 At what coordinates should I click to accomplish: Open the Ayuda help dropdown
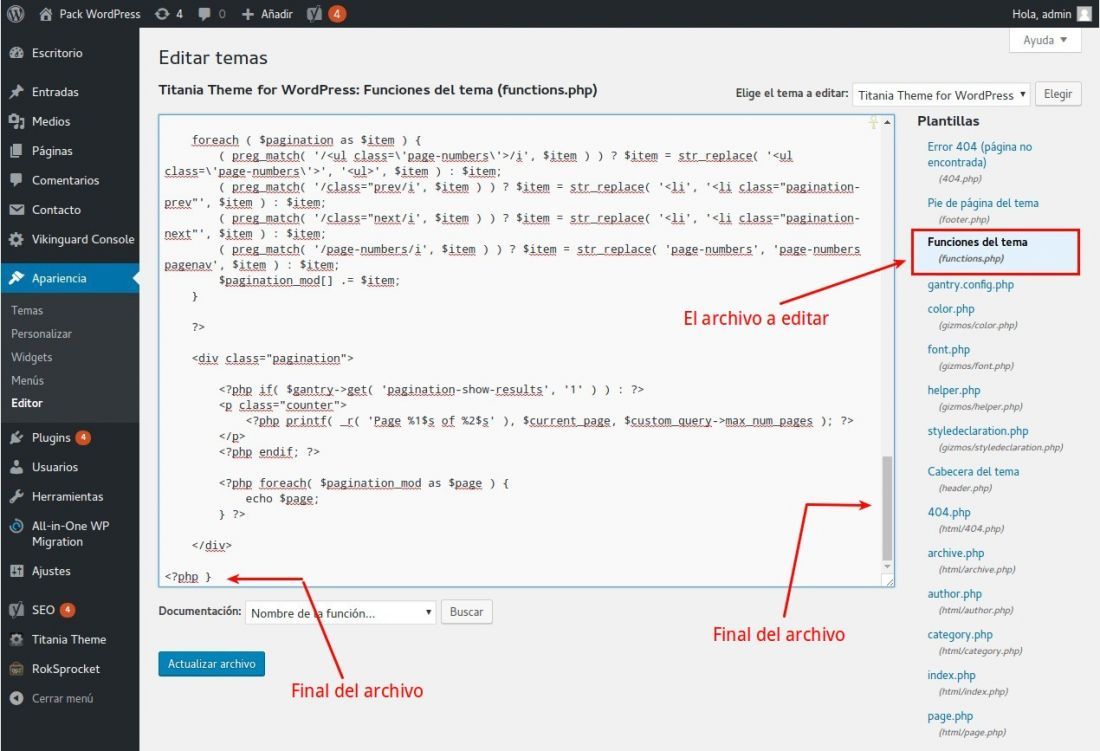(x=1045, y=40)
